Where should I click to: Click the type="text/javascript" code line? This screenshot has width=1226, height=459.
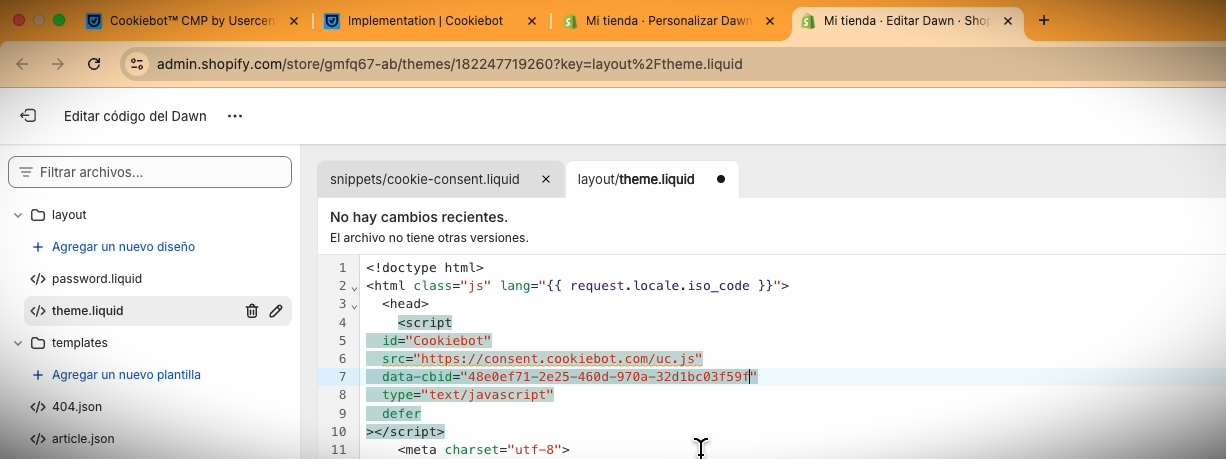(x=468, y=395)
